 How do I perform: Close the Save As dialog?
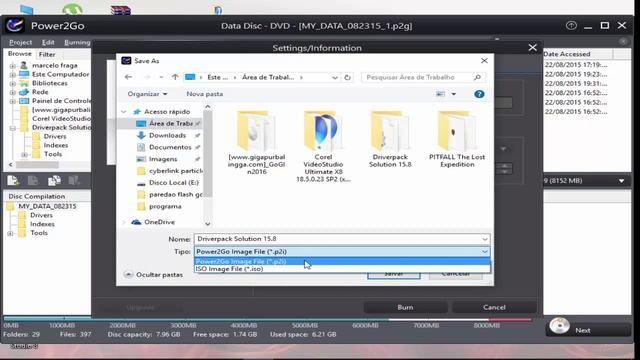(484, 61)
